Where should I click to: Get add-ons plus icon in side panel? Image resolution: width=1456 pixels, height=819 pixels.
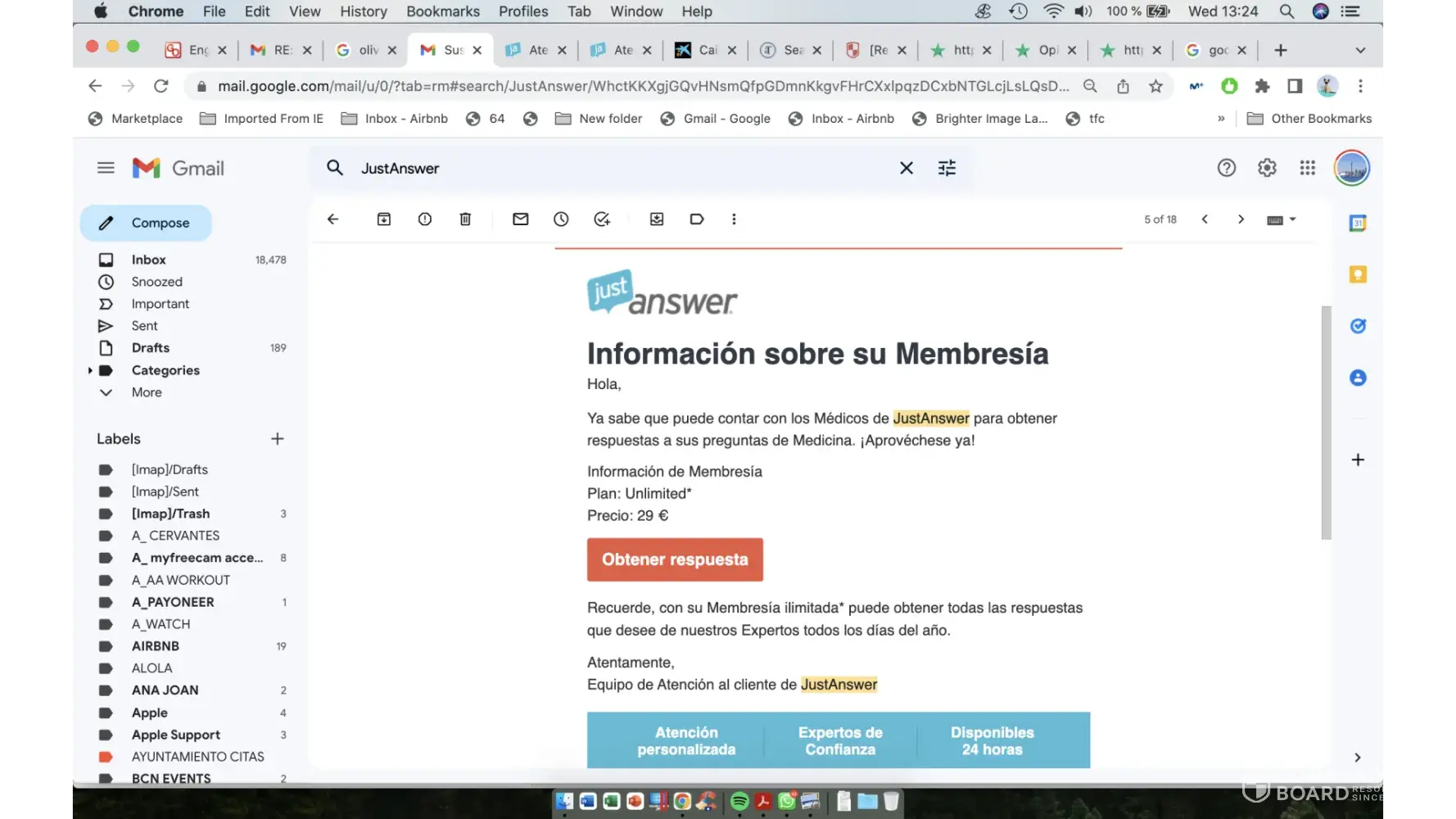[x=1358, y=459]
